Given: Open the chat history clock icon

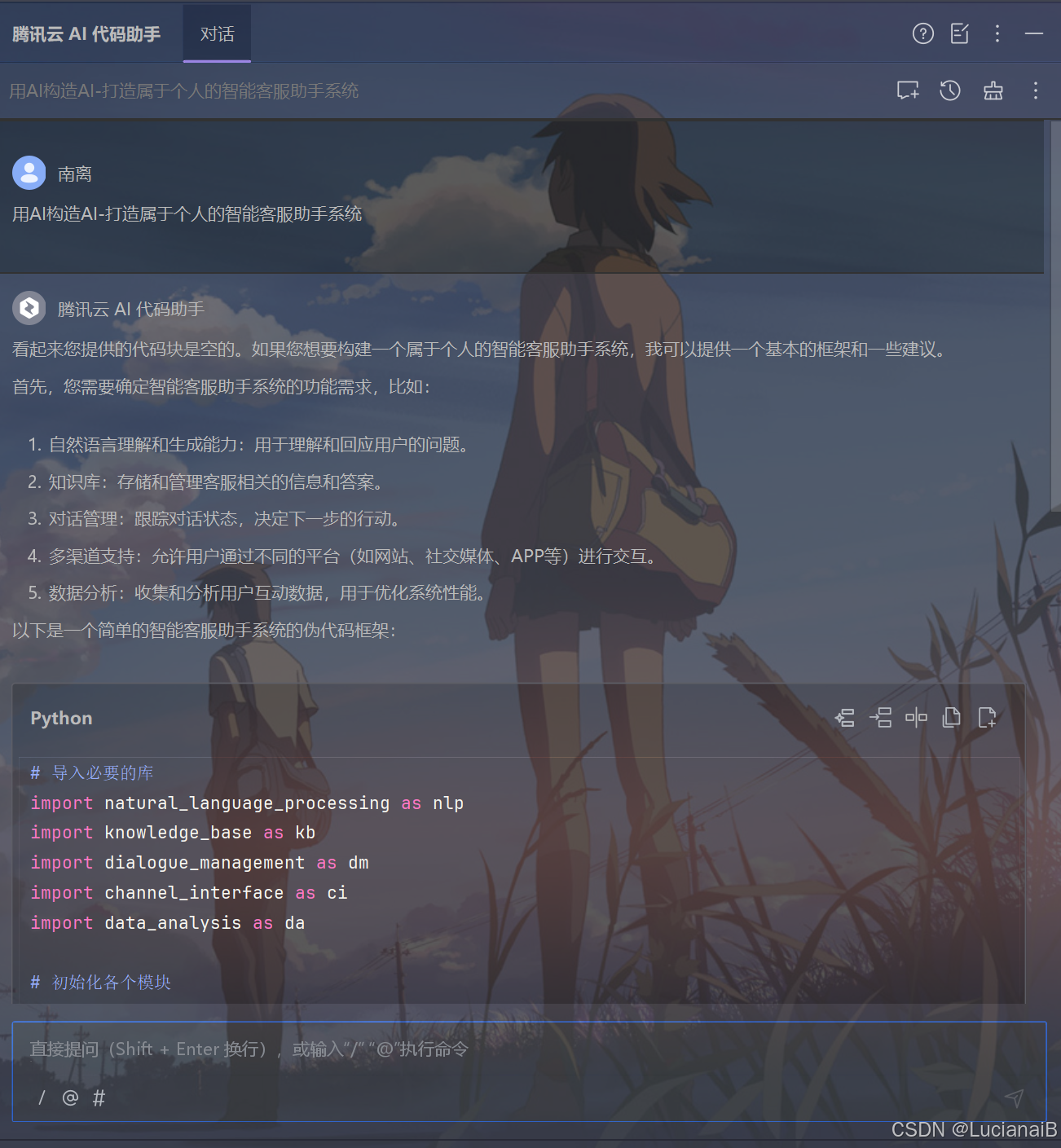Looking at the screenshot, I should click(x=950, y=90).
